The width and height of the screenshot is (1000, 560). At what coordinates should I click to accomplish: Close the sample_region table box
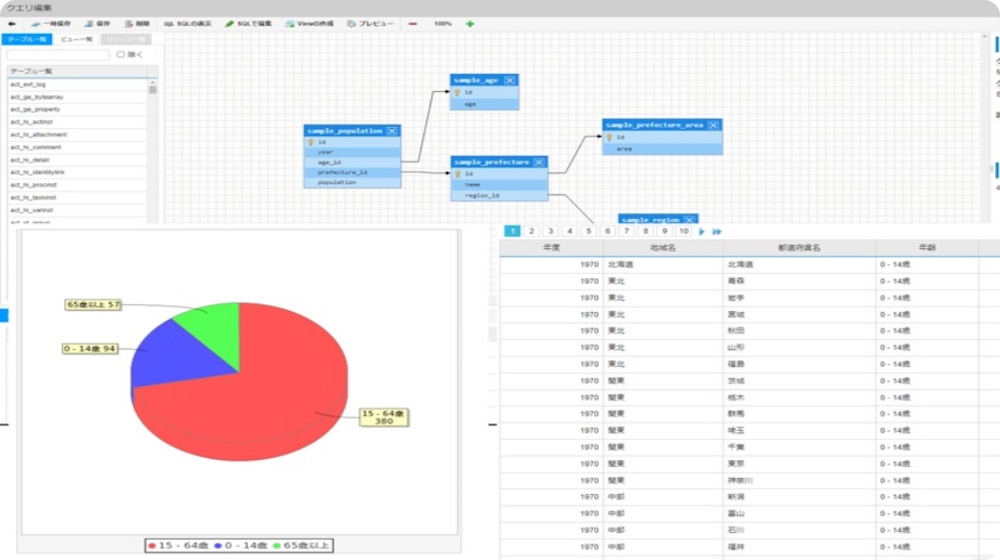click(x=689, y=219)
